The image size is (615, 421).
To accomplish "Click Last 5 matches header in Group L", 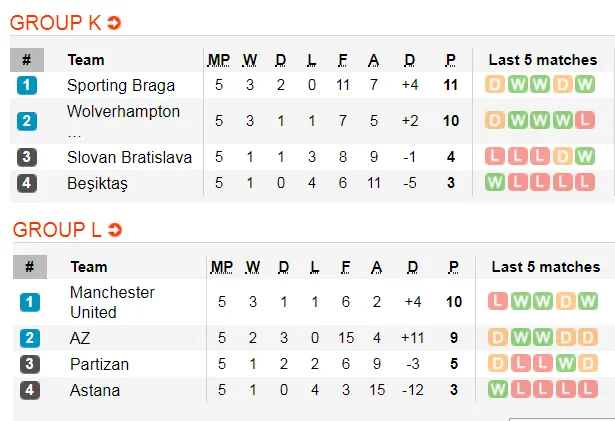I will pos(545,267).
